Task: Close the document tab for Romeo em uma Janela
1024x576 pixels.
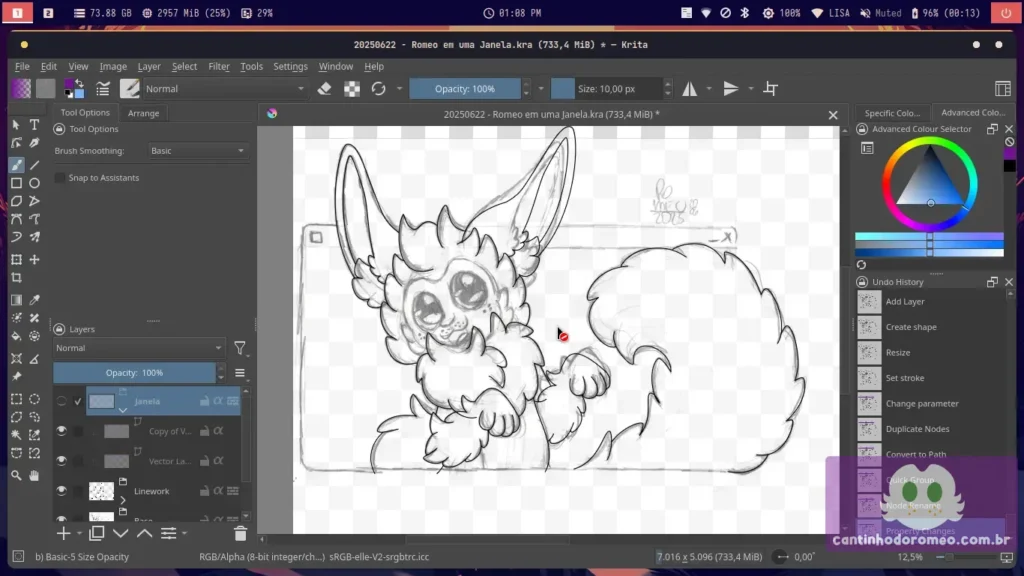Action: [833, 115]
